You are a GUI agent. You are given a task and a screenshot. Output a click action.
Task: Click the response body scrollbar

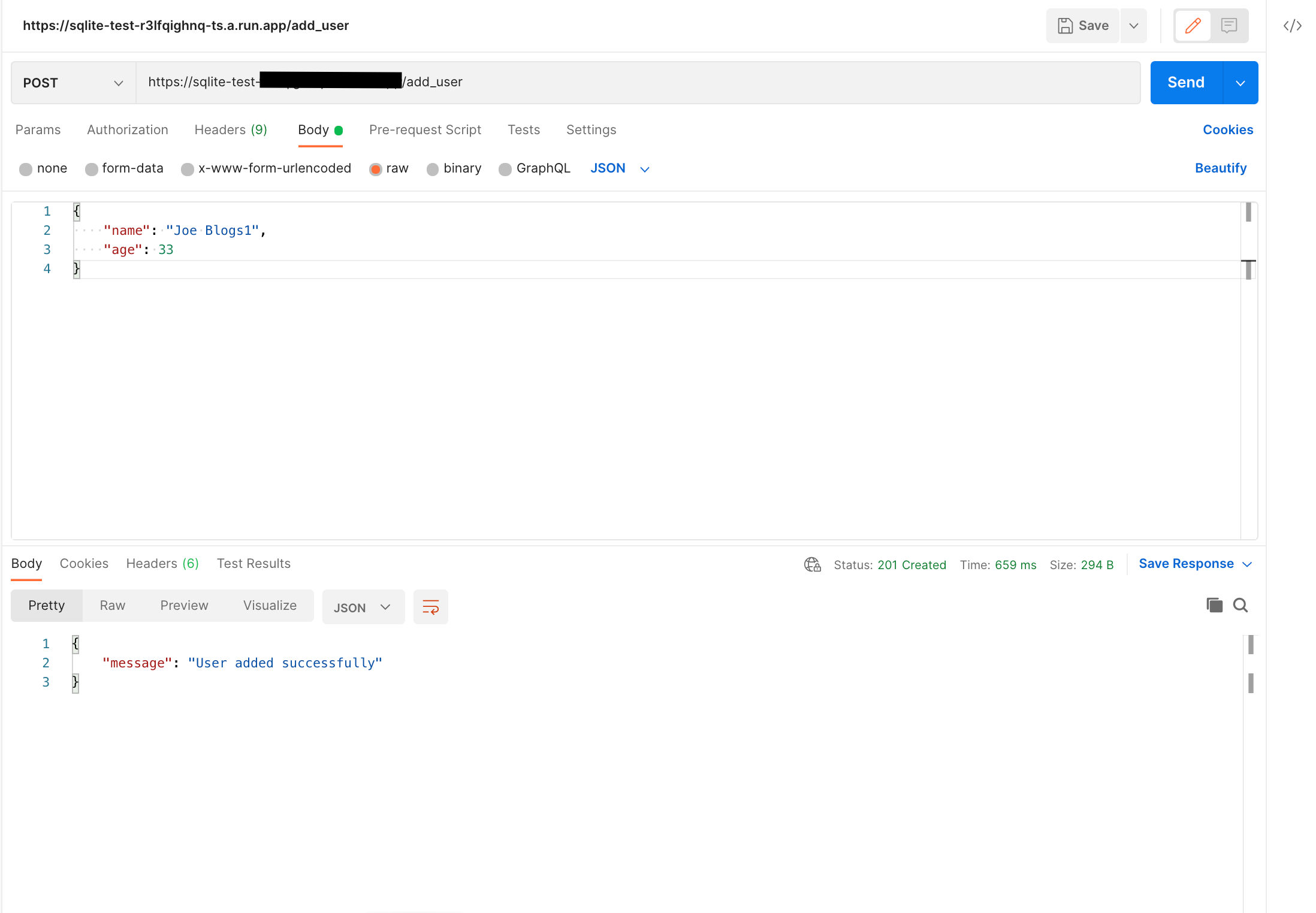tap(1251, 773)
